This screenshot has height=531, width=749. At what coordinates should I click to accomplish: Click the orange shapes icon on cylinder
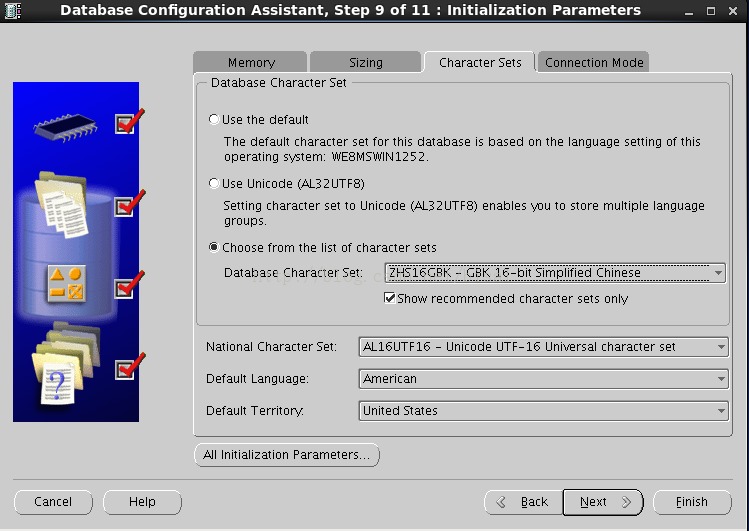coord(67,284)
